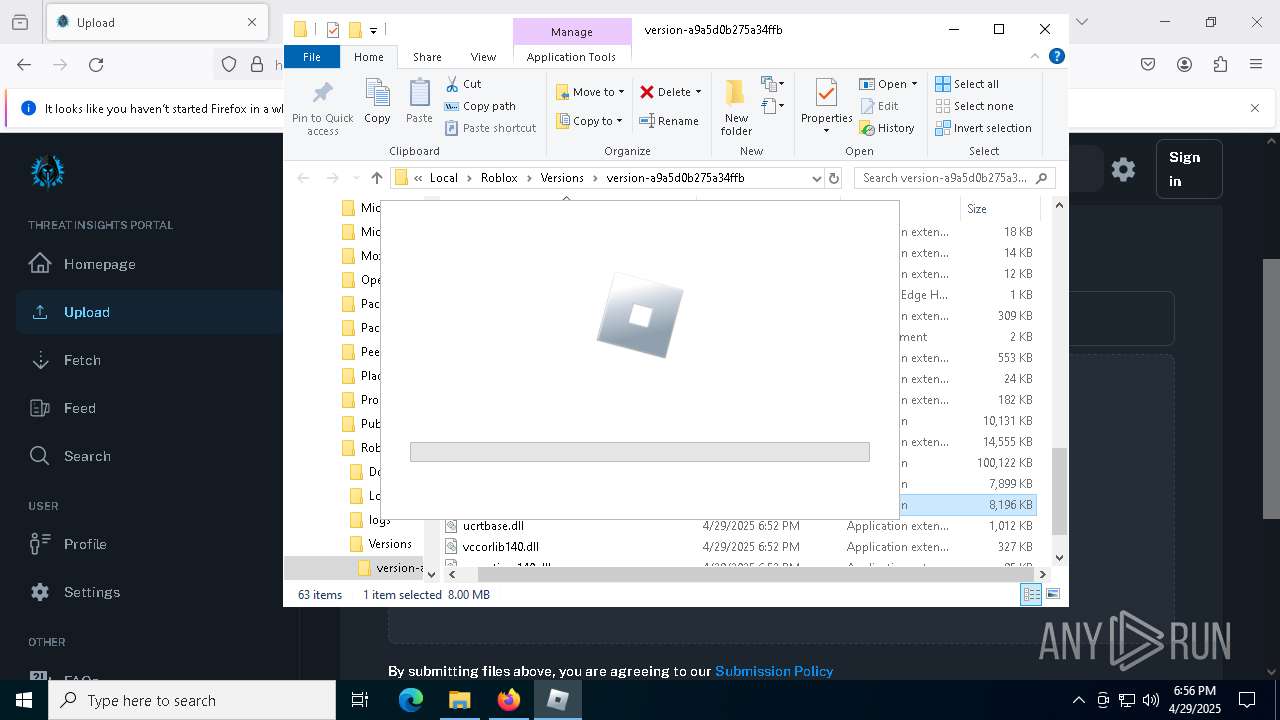This screenshot has height=720, width=1280.
Task: Click Select none in the ribbon
Action: (x=974, y=106)
